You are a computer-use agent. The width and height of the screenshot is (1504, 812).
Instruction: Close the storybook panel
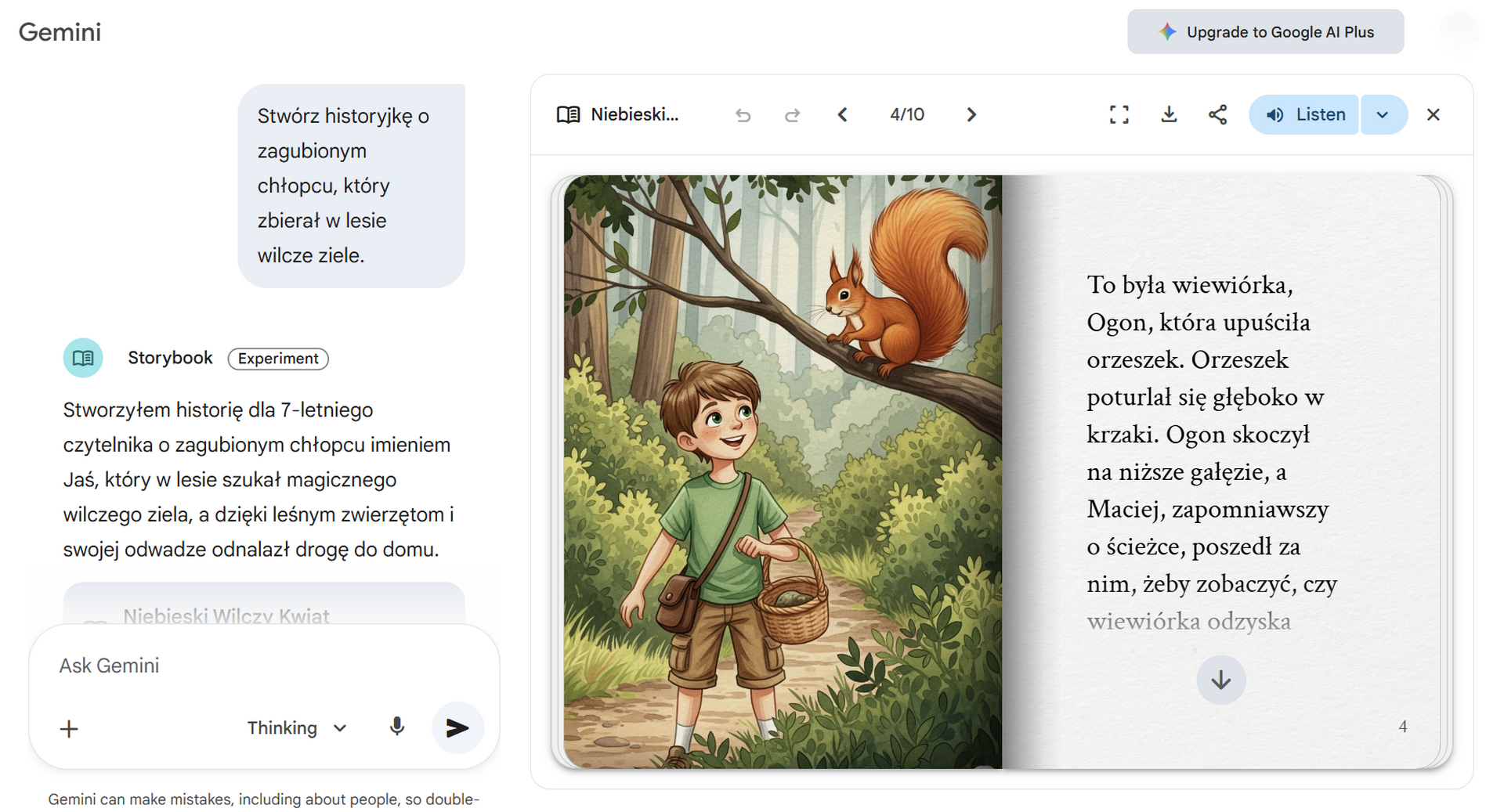click(x=1433, y=115)
